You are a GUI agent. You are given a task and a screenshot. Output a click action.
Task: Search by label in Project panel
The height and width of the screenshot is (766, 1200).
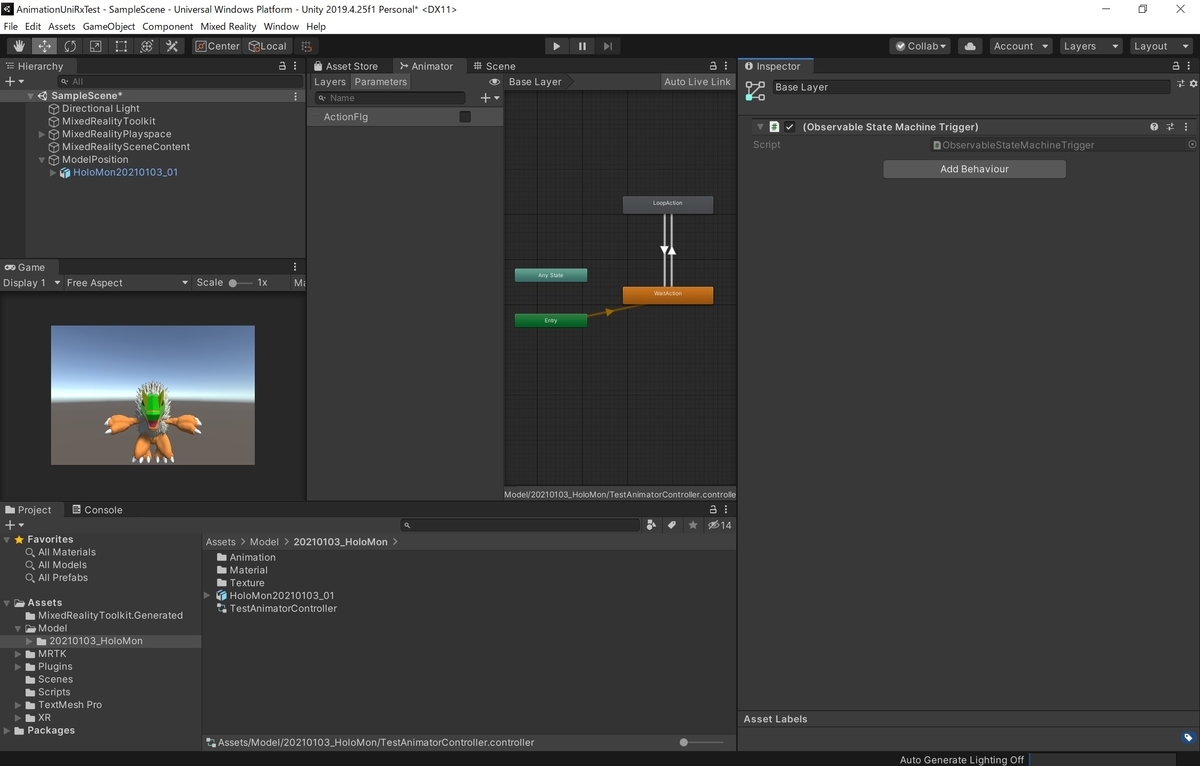pyautogui.click(x=672, y=525)
